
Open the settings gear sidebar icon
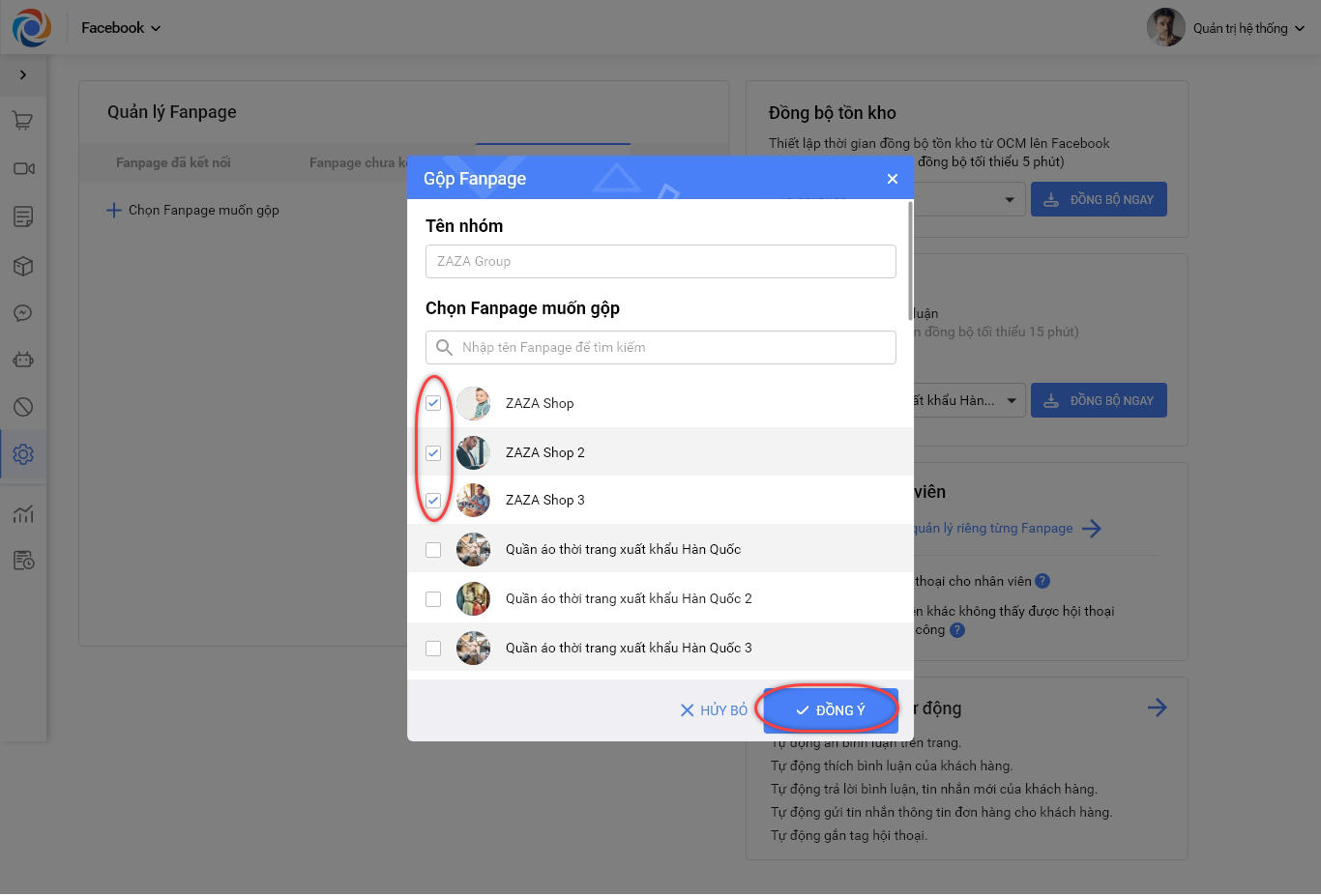(x=23, y=454)
